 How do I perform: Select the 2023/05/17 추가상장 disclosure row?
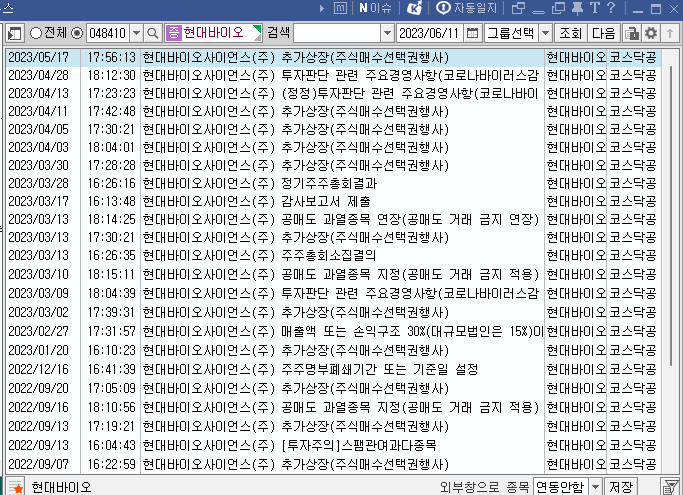333,58
